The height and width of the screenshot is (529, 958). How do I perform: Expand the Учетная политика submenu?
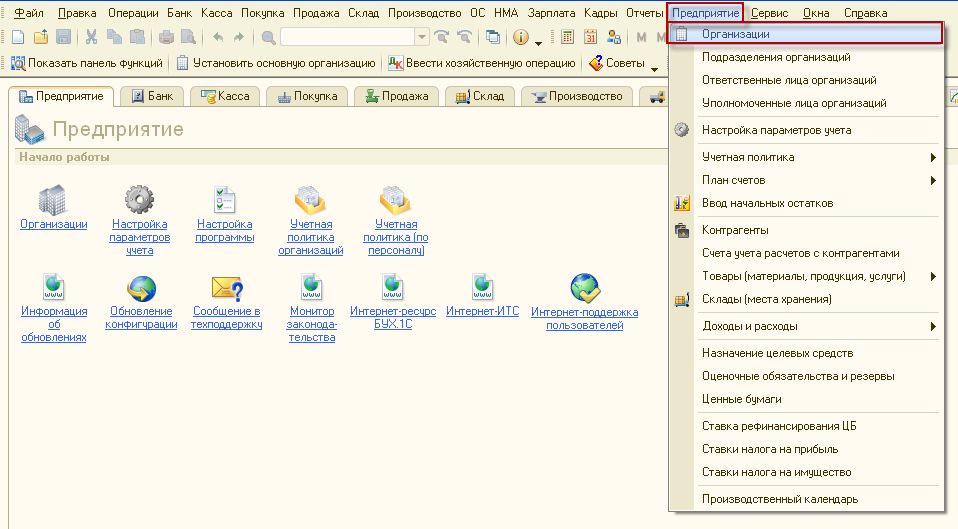click(932, 157)
